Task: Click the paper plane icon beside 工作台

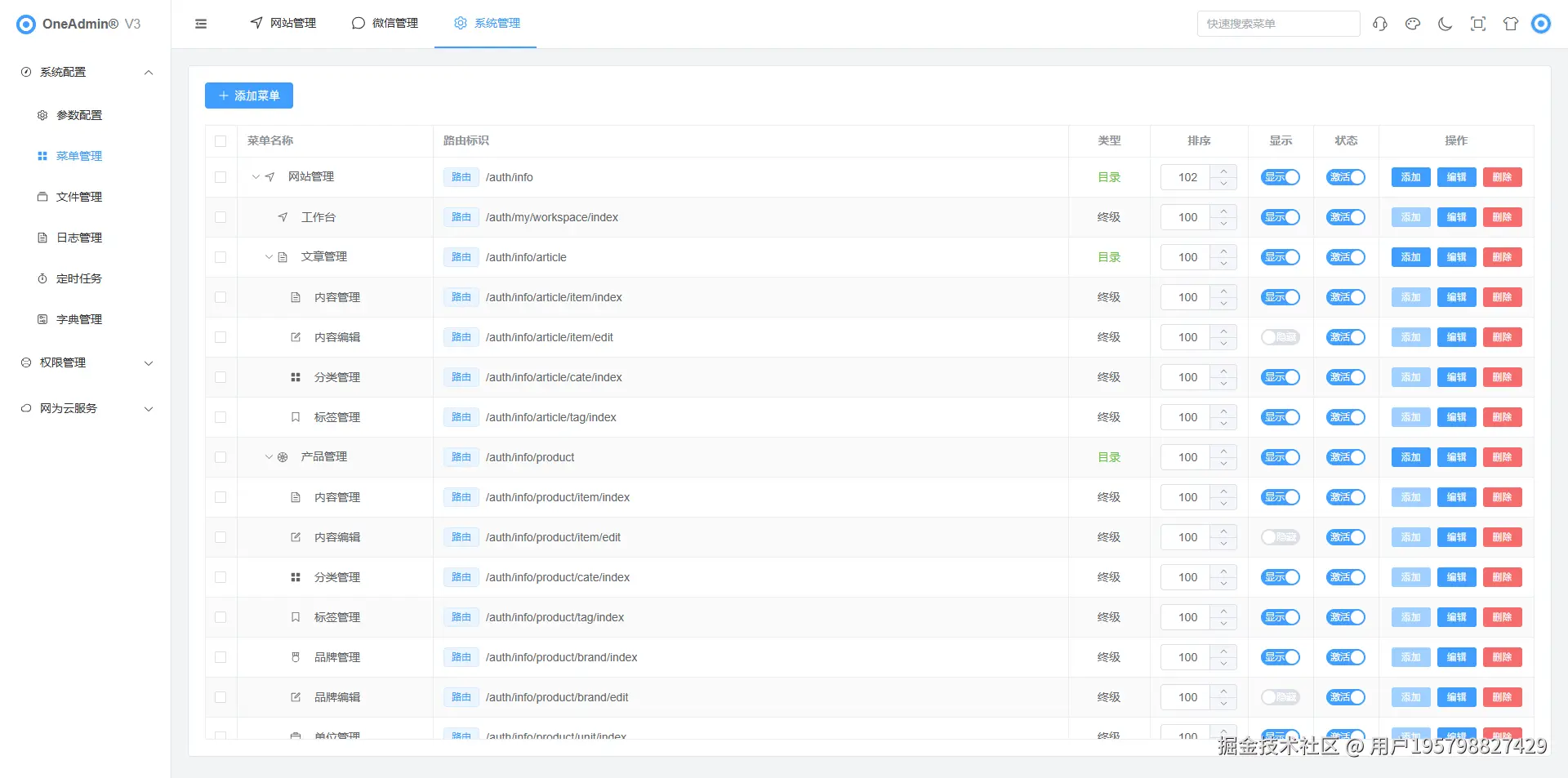Action: [283, 217]
